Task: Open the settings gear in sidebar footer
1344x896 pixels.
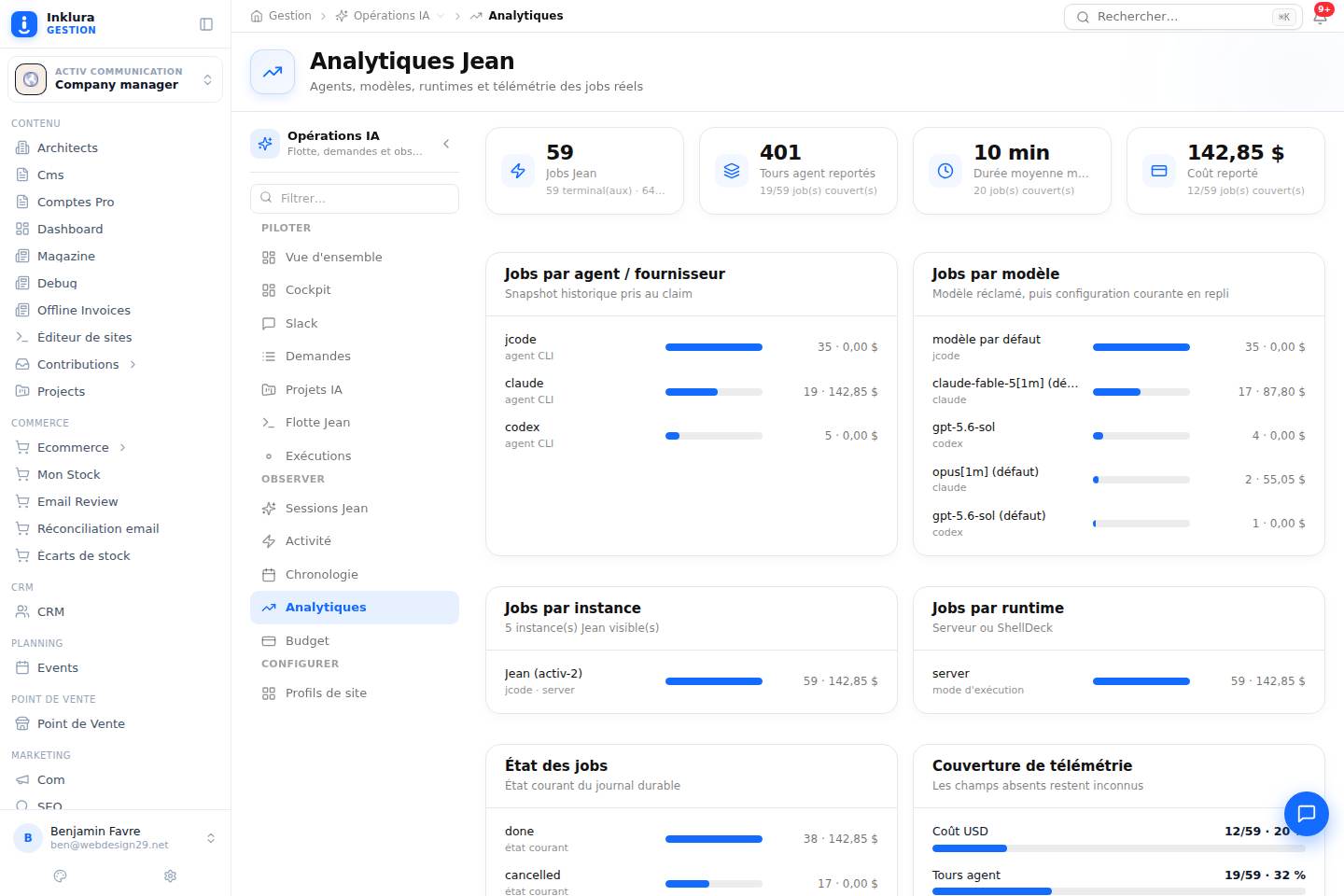Action: 170,875
